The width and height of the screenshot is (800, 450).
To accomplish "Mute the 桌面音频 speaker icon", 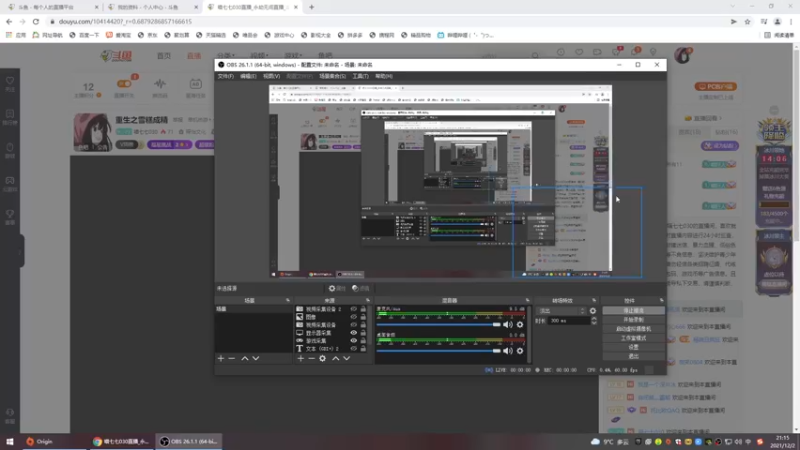I will tap(508, 351).
